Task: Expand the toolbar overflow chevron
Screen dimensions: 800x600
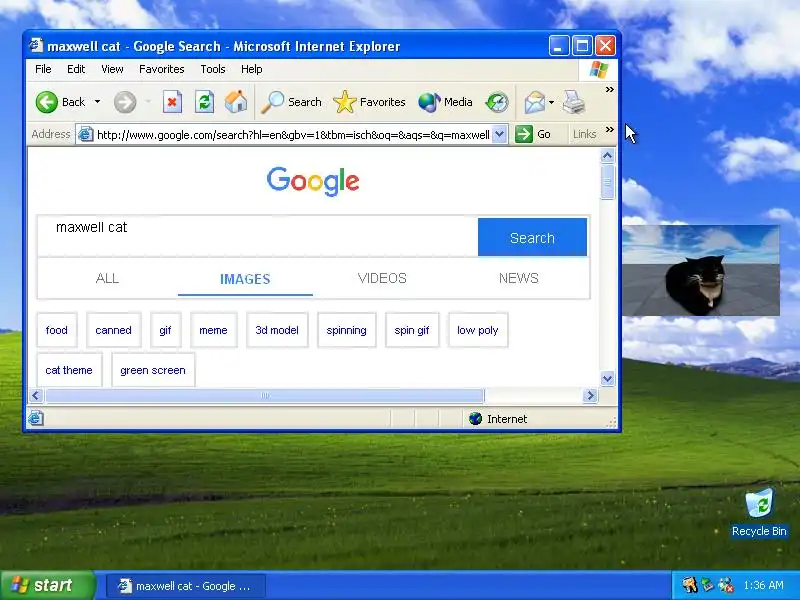Action: pyautogui.click(x=609, y=90)
